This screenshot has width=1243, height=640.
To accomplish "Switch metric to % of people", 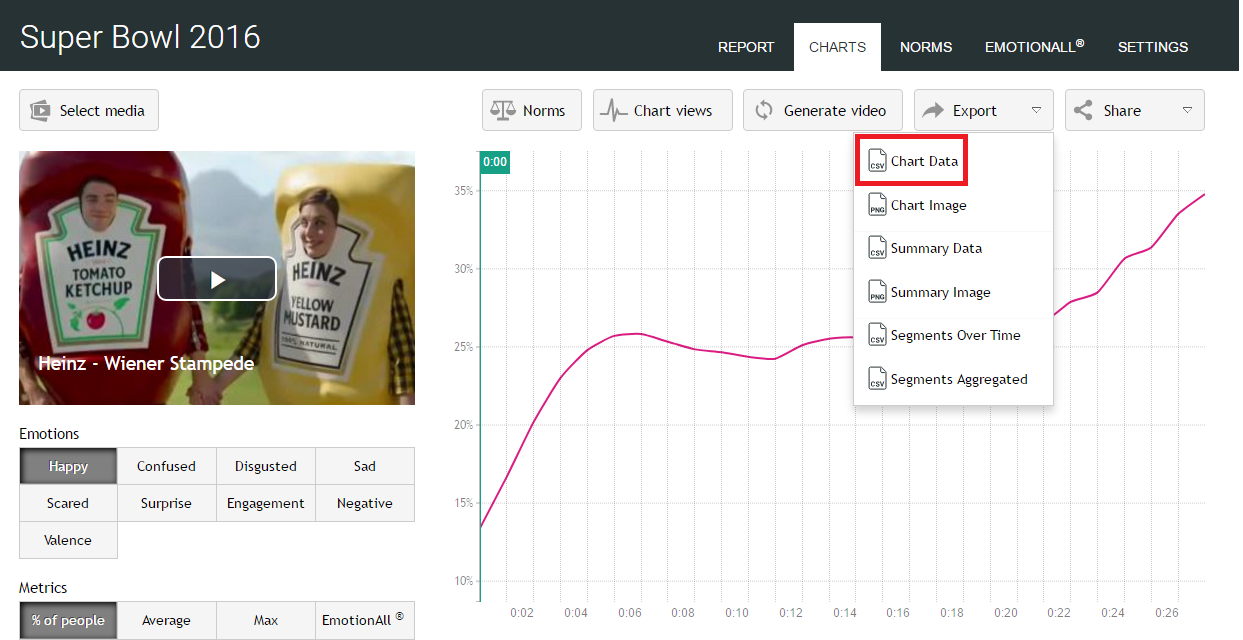I will [x=68, y=620].
